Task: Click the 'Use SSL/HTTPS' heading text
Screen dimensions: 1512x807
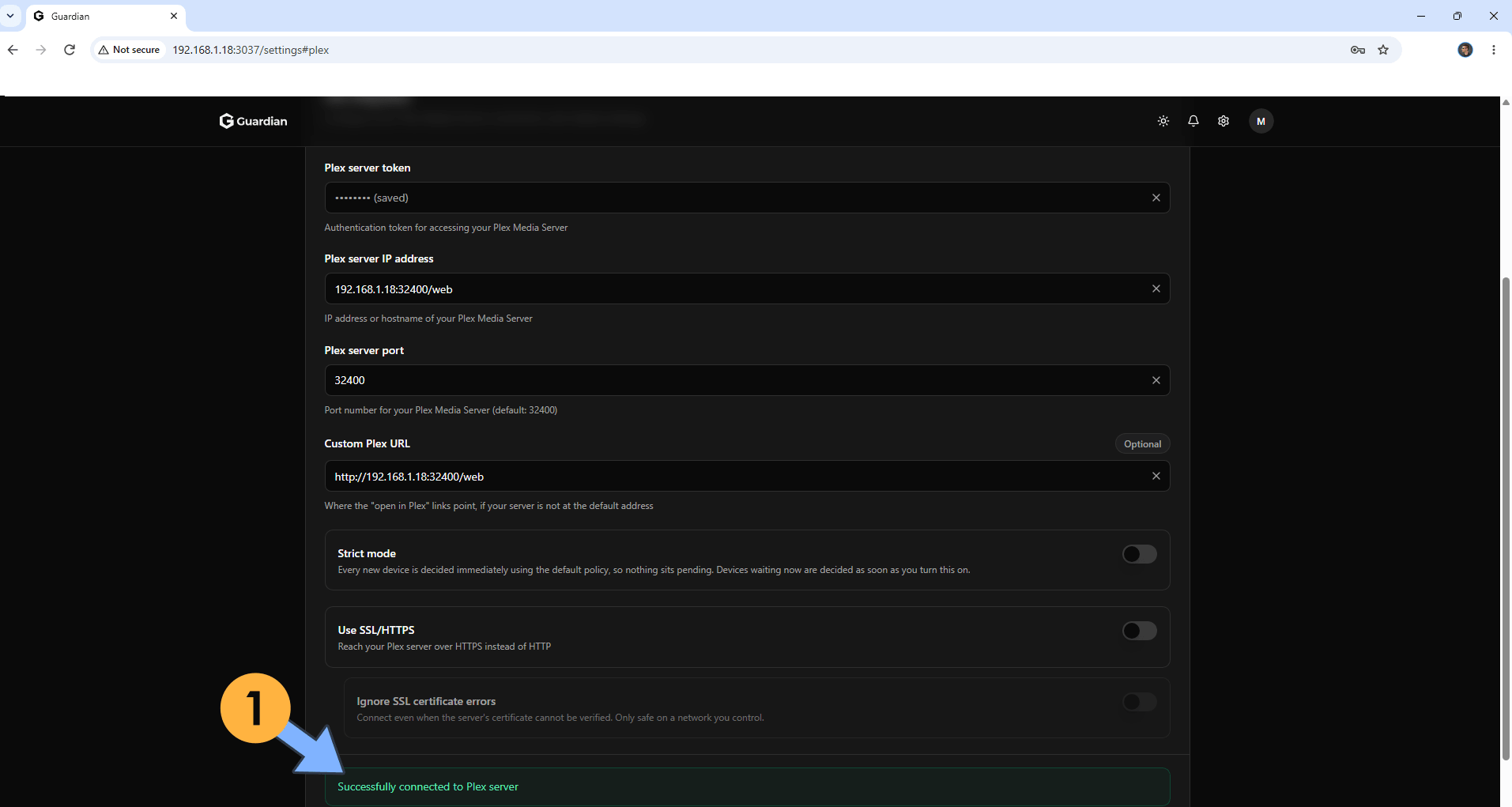Action: [376, 630]
